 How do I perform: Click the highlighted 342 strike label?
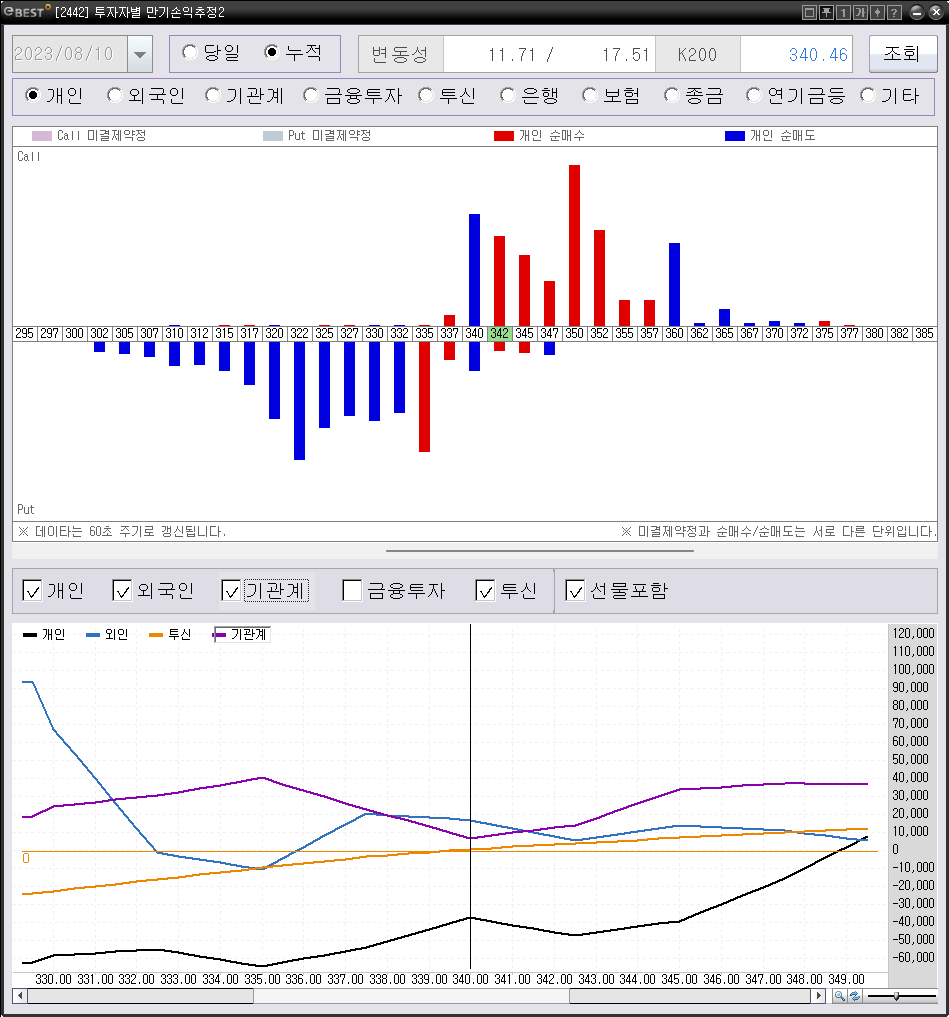[499, 333]
